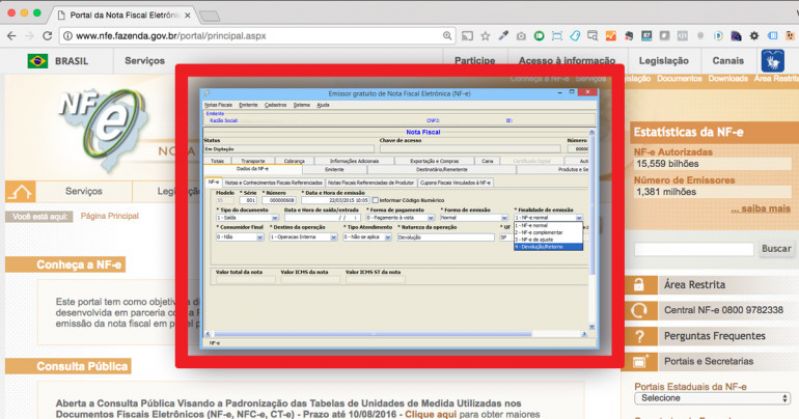Open the Destinatário/Remetente tab
799x419 pixels.
point(441,169)
